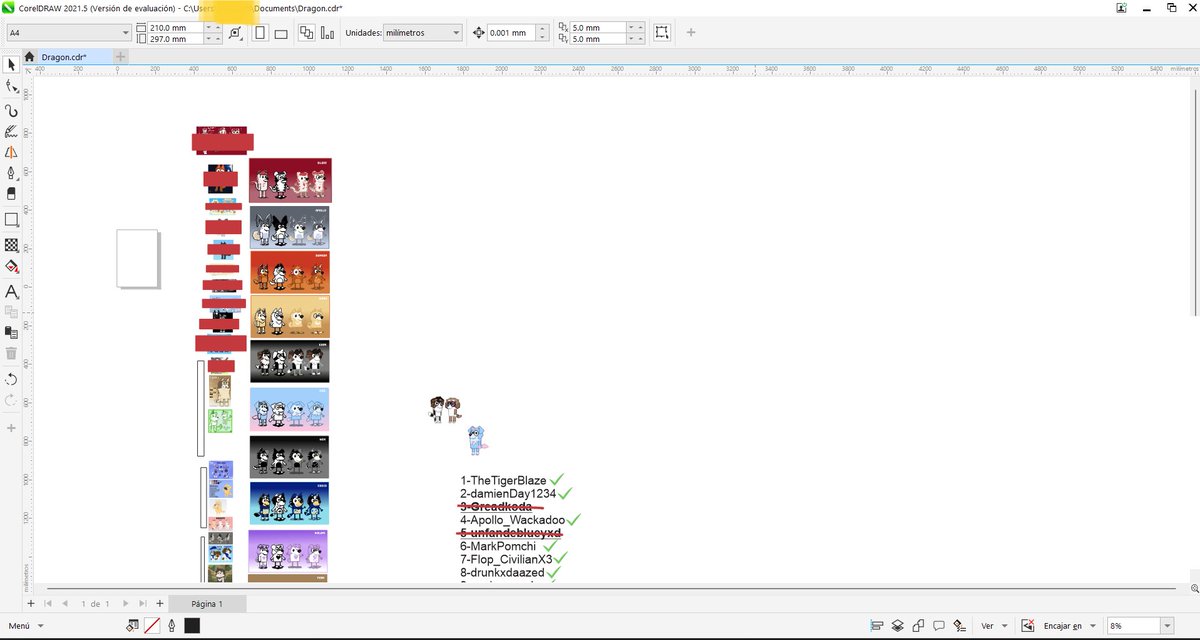Open a new document tab with plus
This screenshot has width=1200, height=640.
tap(120, 57)
